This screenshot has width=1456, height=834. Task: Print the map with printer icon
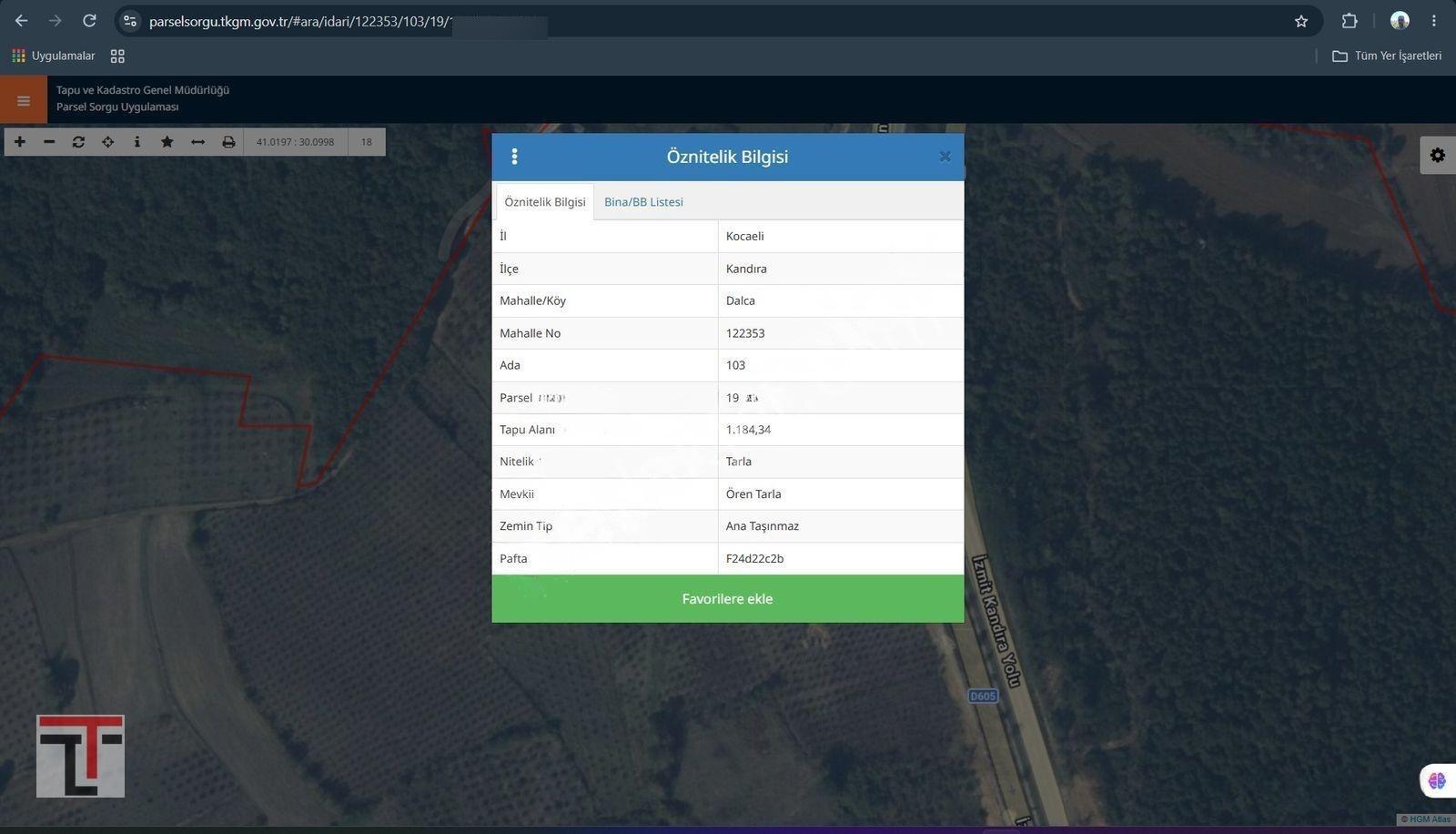(x=228, y=142)
